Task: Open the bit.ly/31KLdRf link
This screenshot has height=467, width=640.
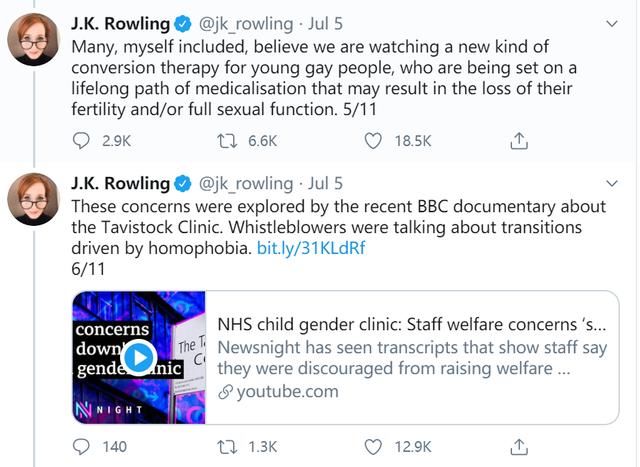Action: coord(311,248)
